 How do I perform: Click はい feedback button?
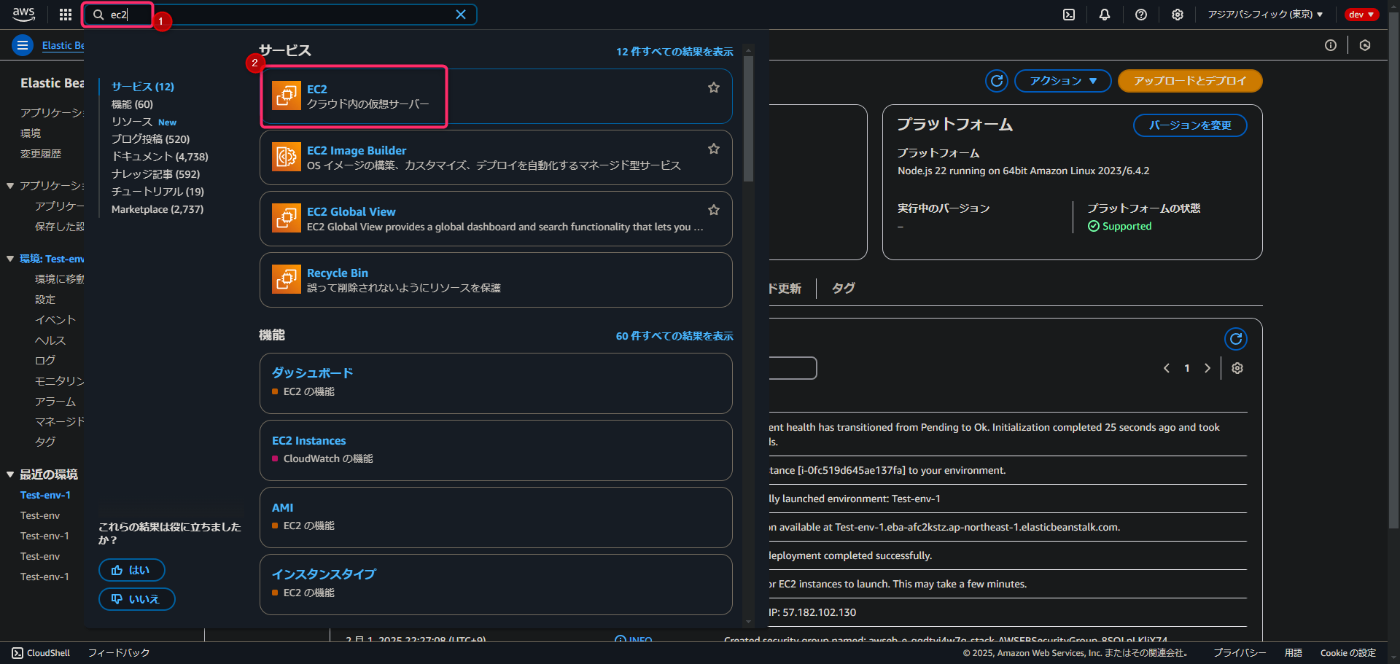coord(132,570)
